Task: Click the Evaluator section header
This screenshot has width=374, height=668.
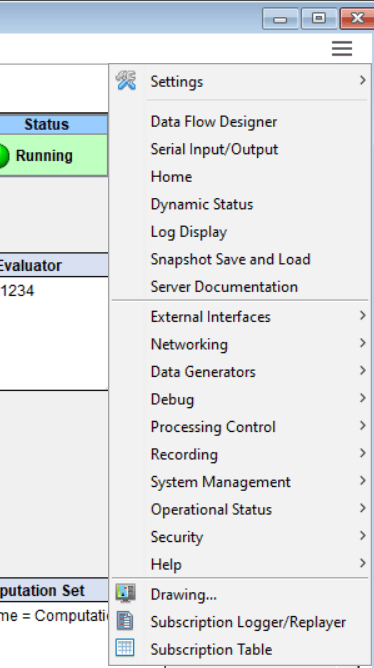Action: (54, 265)
